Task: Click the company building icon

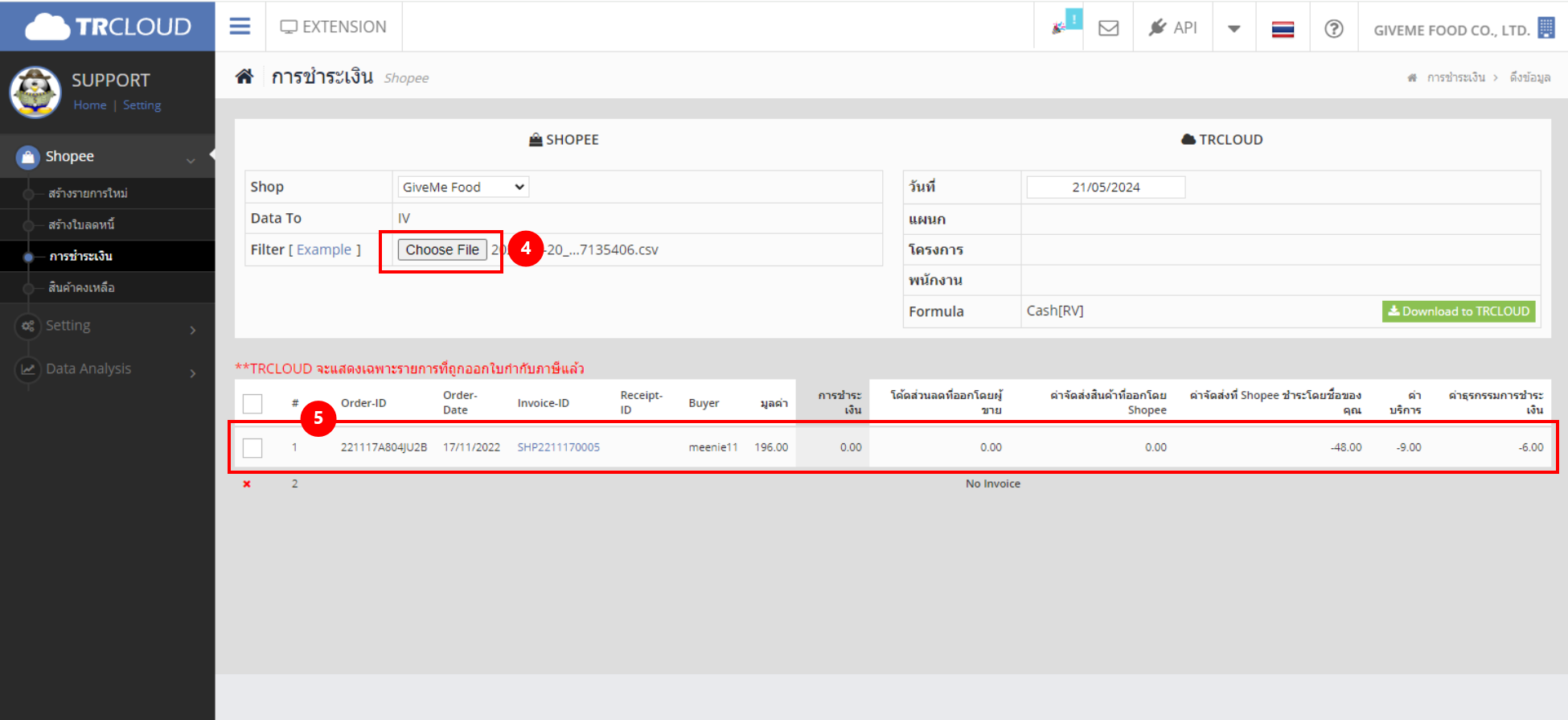Action: (1546, 27)
